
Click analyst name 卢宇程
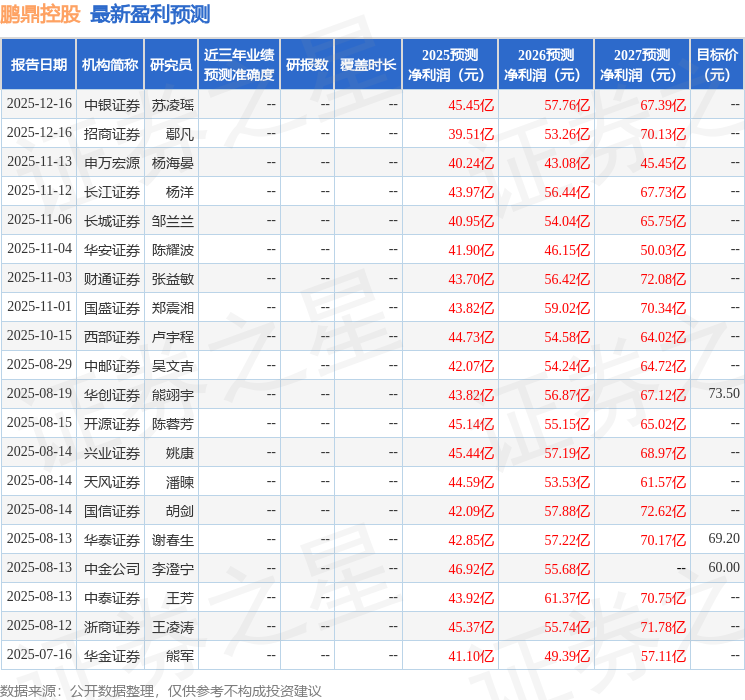[x=172, y=337]
